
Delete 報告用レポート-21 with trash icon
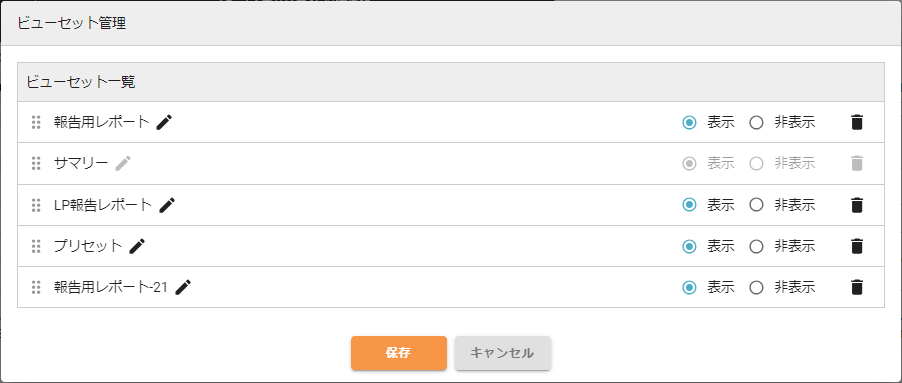pos(857,288)
